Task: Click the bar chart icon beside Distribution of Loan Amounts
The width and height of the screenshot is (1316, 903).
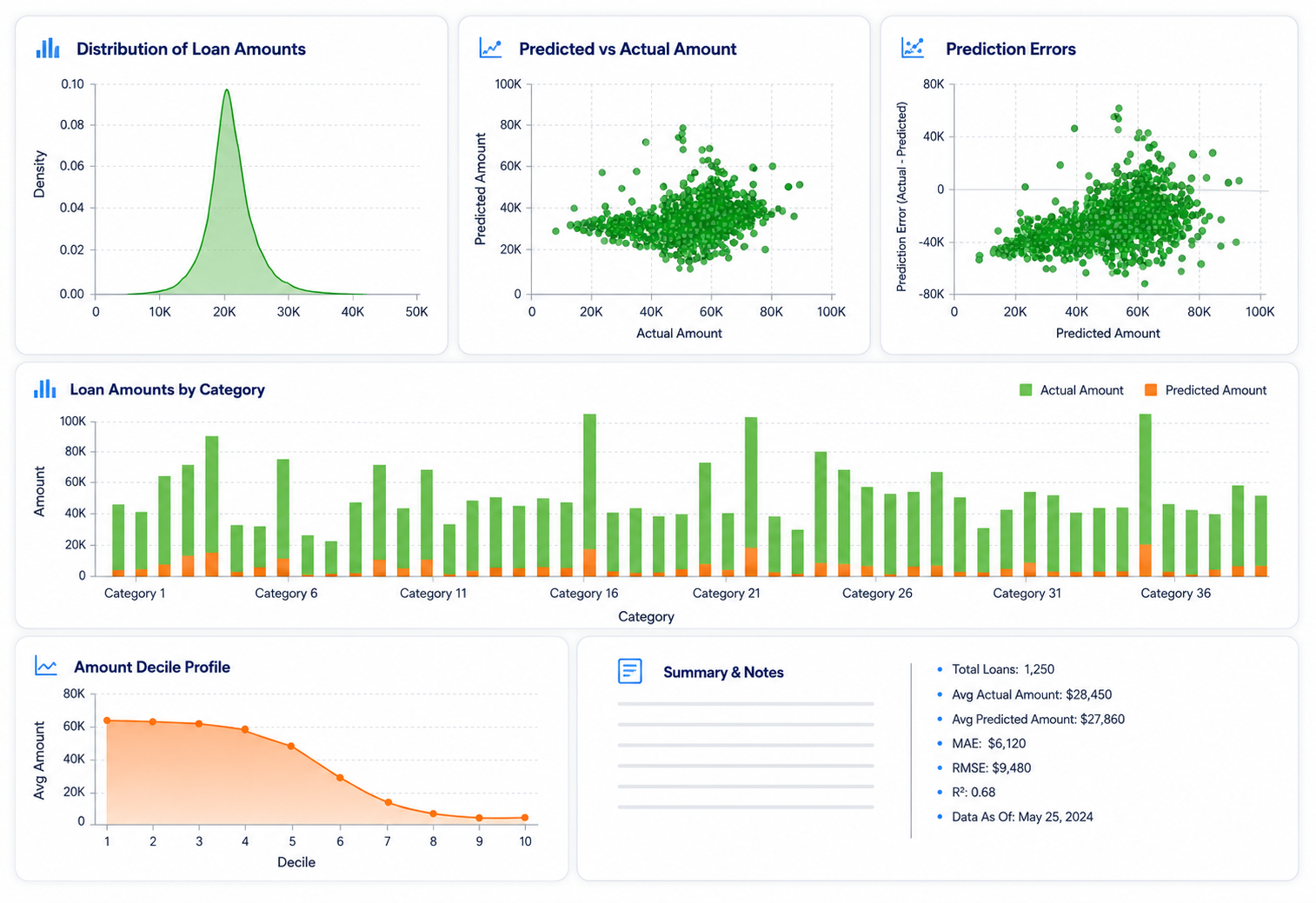Action: click(x=48, y=49)
